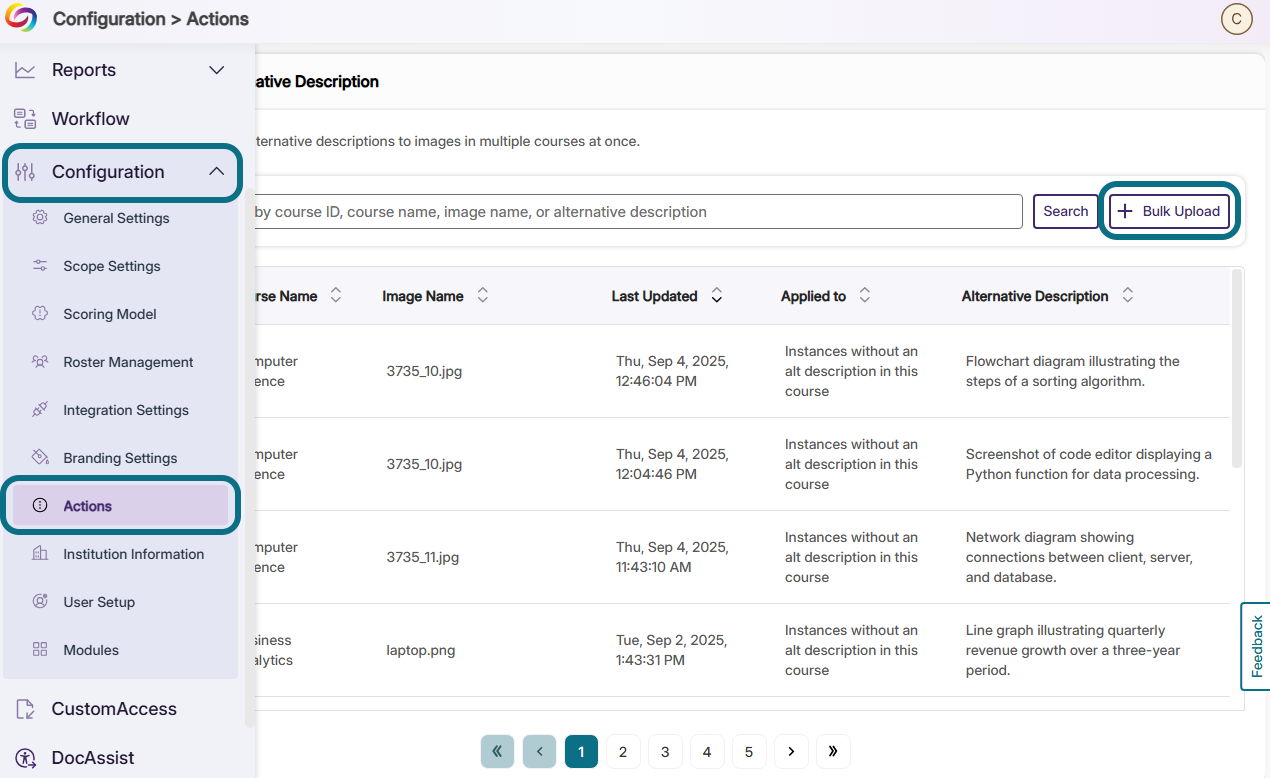
Task: Select the Workflow icon in sidebar
Action: point(25,119)
